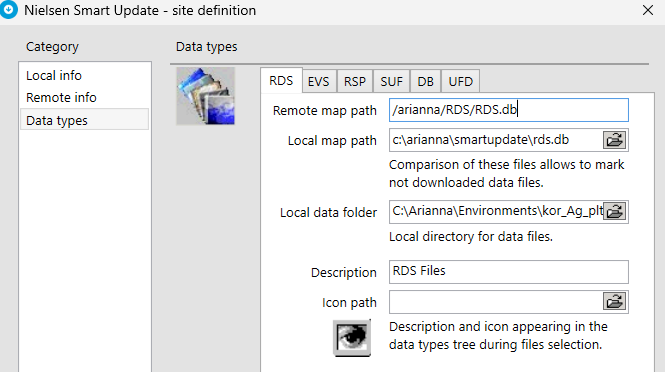The image size is (665, 372).
Task: Open the SUF tab
Action: (x=391, y=81)
